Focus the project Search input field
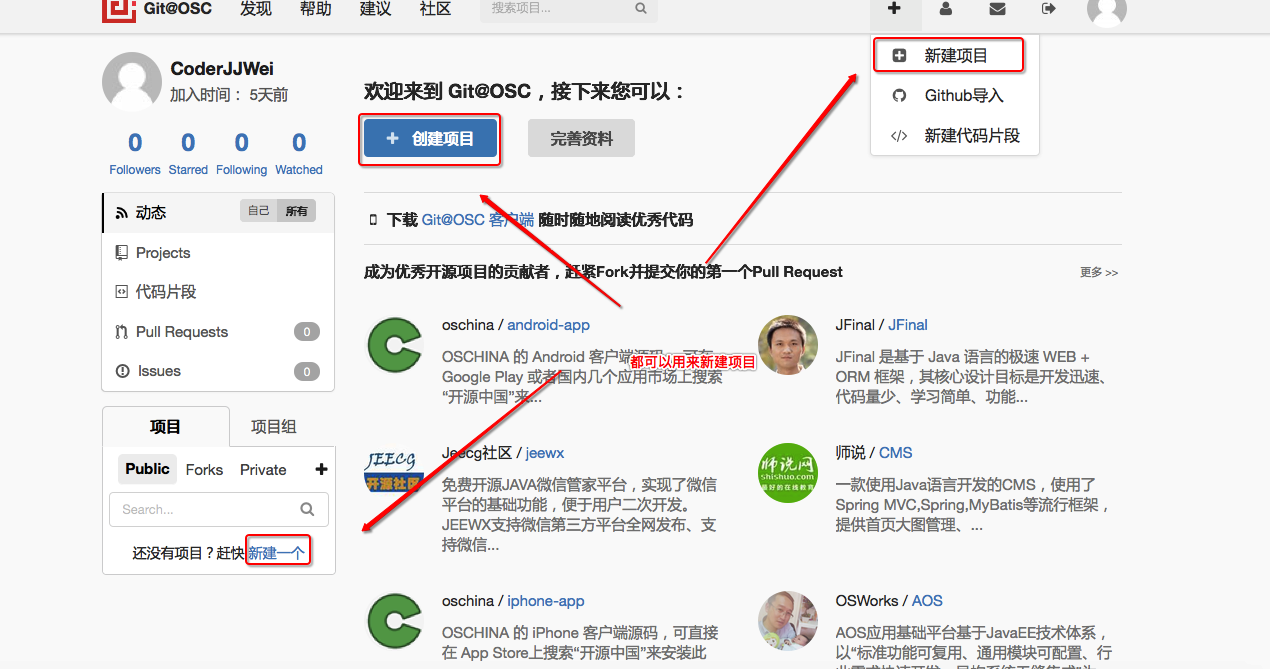This screenshot has height=669, width=1270. coord(219,509)
